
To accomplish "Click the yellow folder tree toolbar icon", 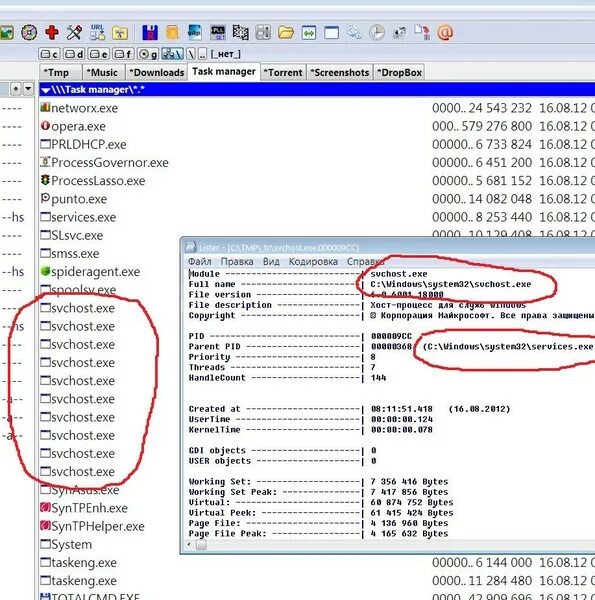I will coord(120,33).
